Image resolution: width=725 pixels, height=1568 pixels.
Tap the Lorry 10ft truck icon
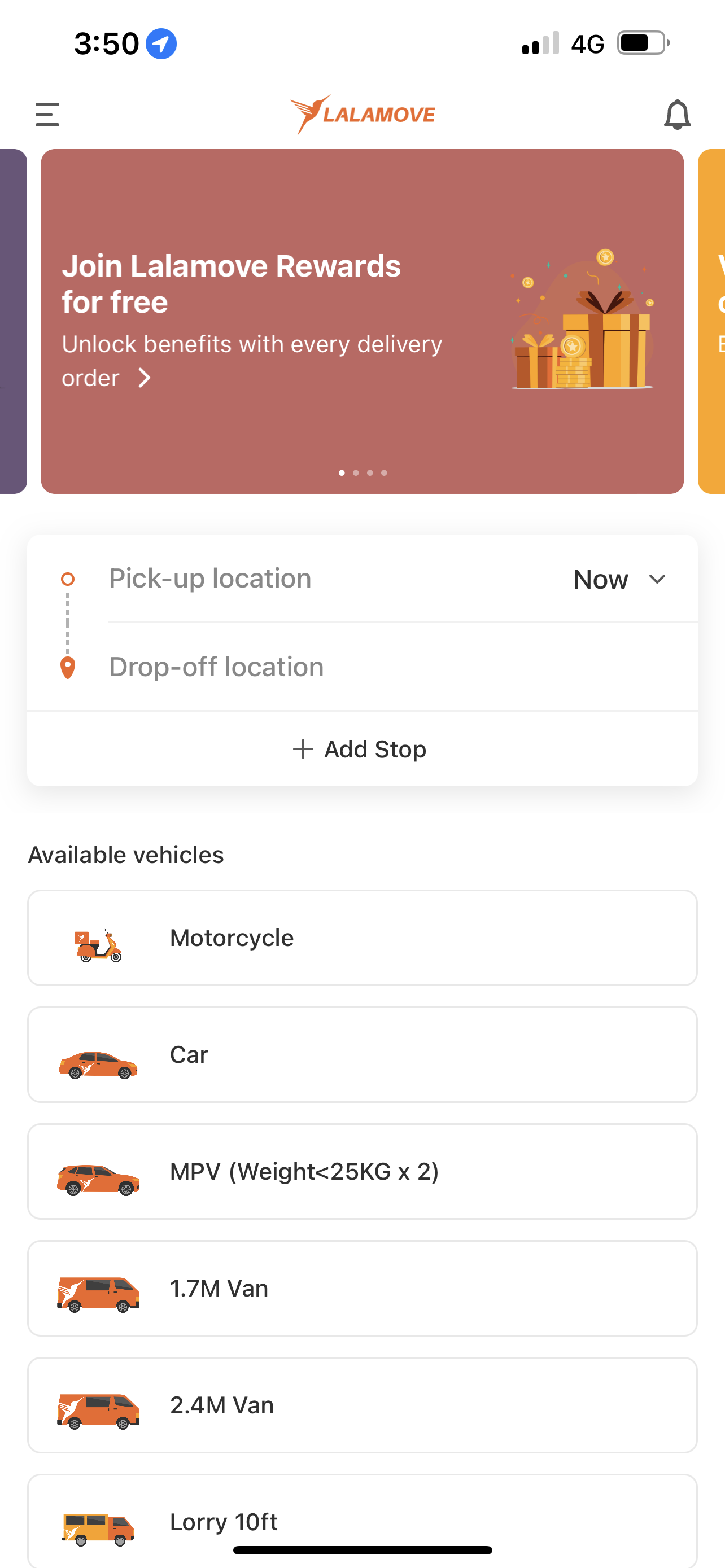pos(98,1530)
